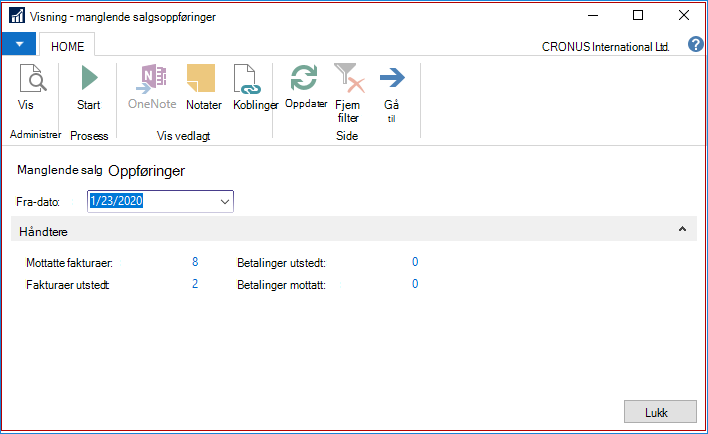Open the OneNote ribbon icon
Image resolution: width=708 pixels, height=434 pixels.
152,79
